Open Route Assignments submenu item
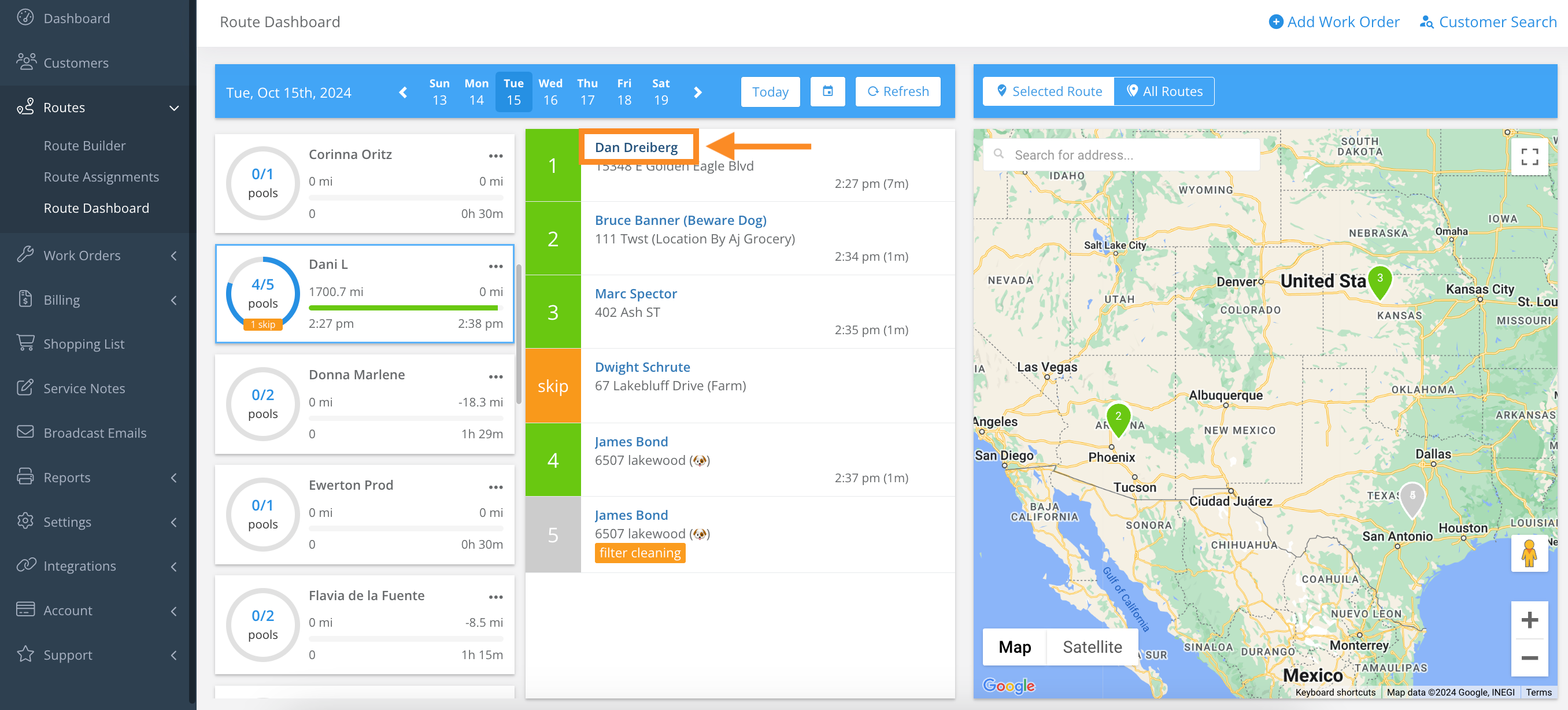Screen dimensions: 1568x710 [101, 176]
